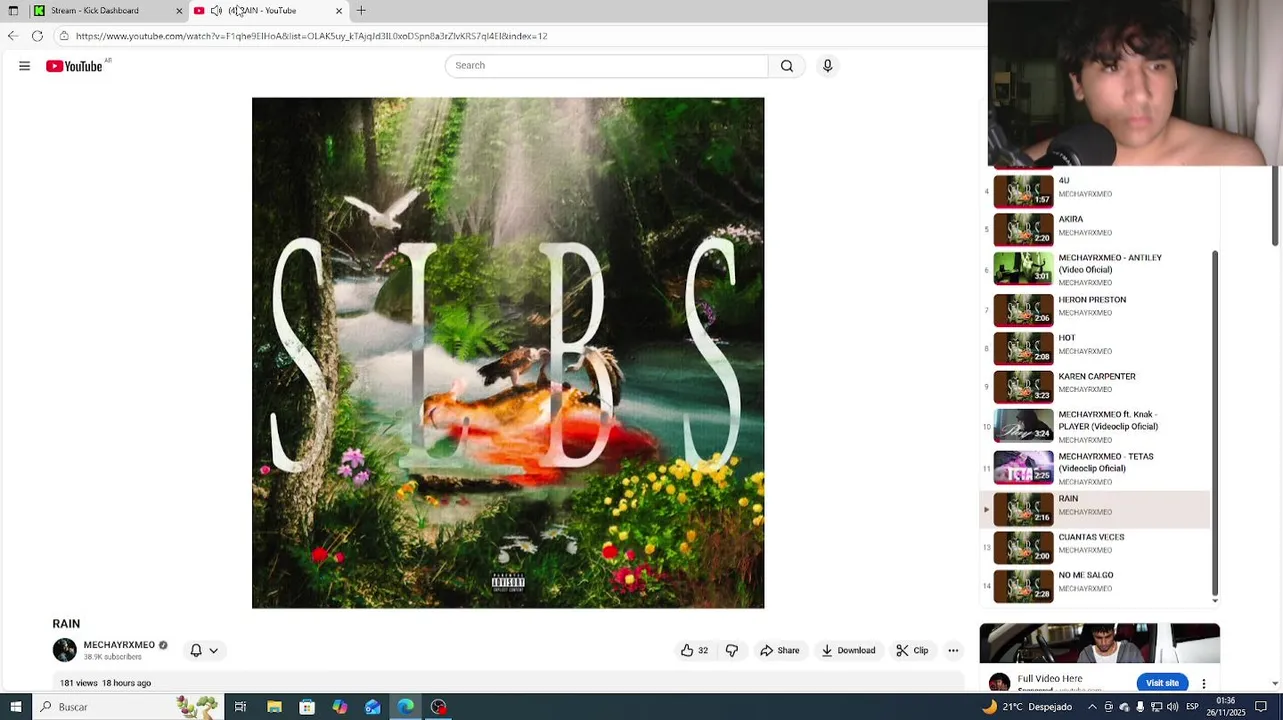Image resolution: width=1283 pixels, height=720 pixels.
Task: Open File Explorer from the taskbar
Action: coord(274,707)
